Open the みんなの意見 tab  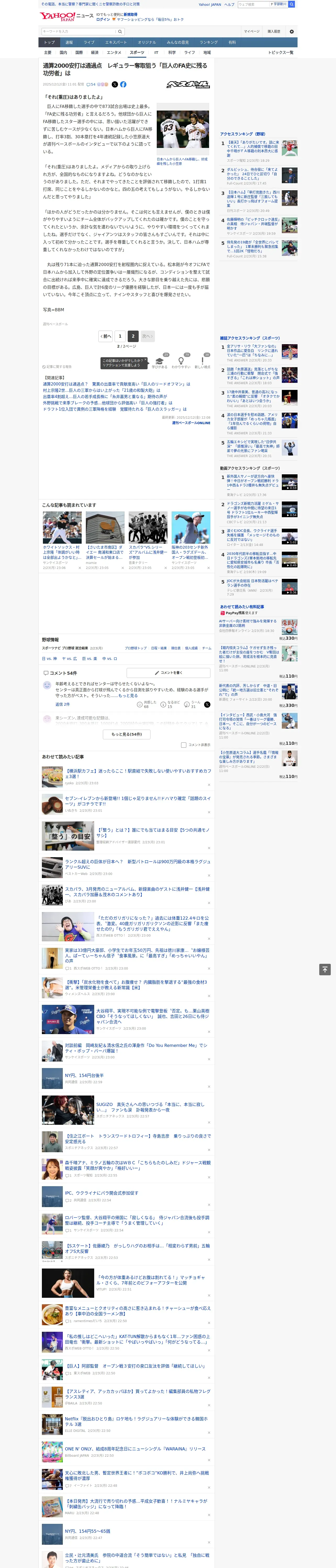tap(178, 43)
